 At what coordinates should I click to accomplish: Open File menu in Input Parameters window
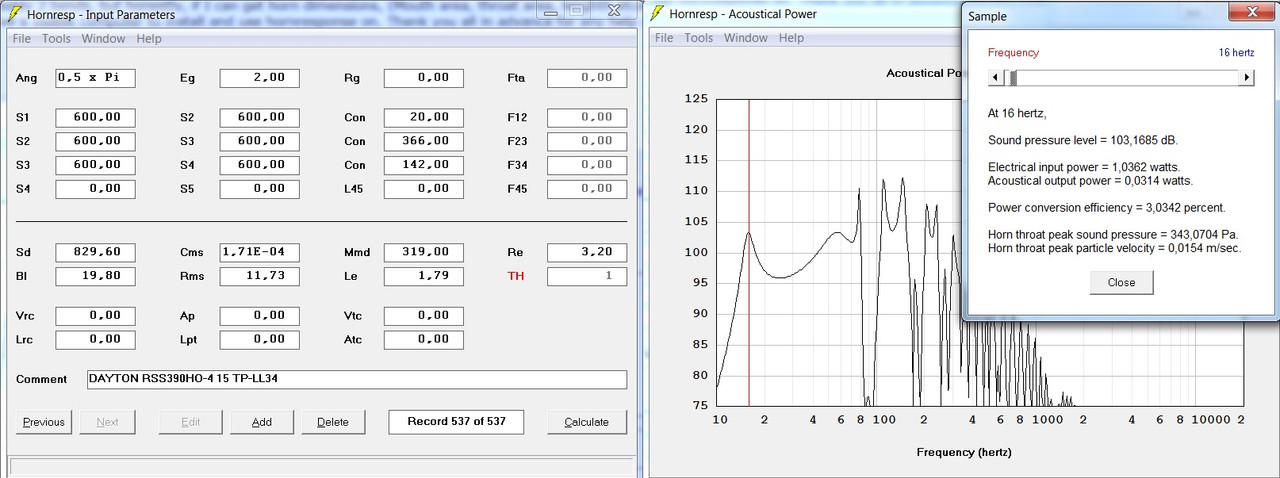click(21, 39)
